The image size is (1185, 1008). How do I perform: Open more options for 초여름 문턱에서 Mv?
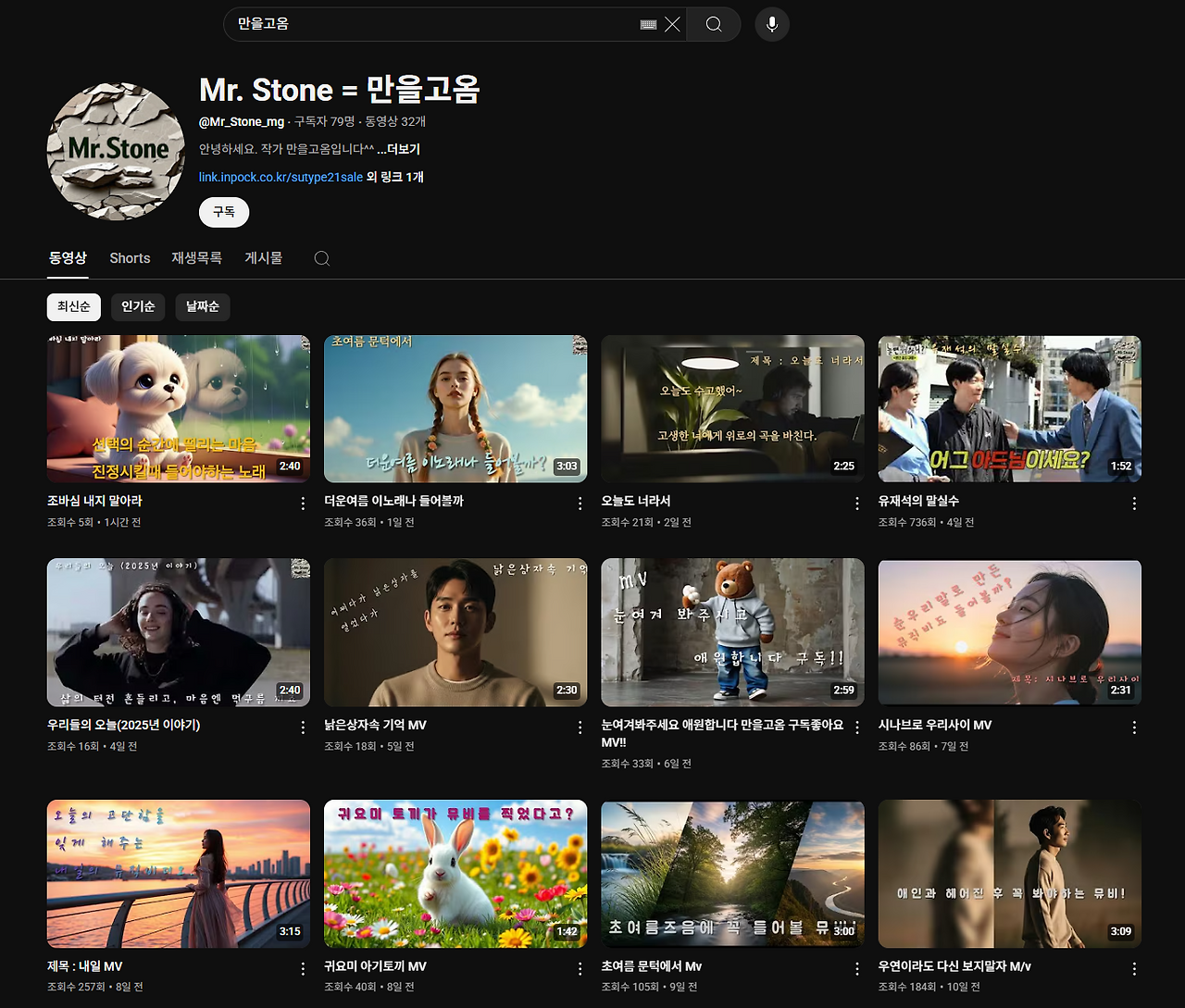click(x=857, y=969)
